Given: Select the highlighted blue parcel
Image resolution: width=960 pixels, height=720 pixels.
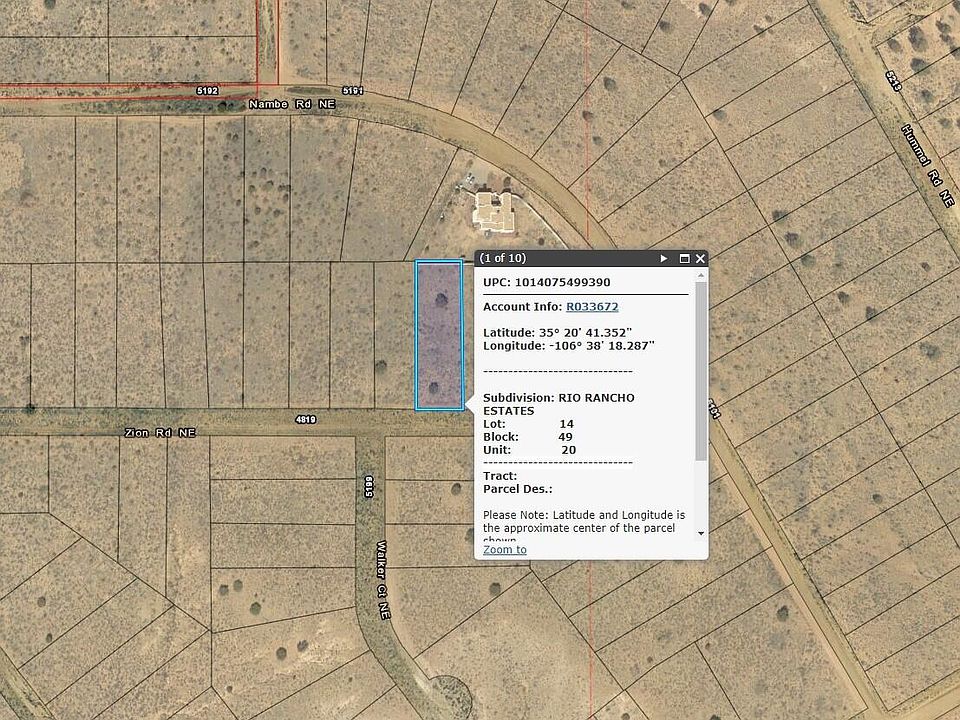Looking at the screenshot, I should click(x=439, y=335).
